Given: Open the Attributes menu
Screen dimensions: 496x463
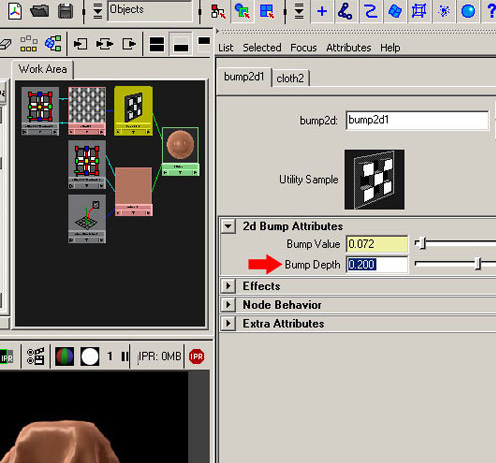Looking at the screenshot, I should (349, 48).
